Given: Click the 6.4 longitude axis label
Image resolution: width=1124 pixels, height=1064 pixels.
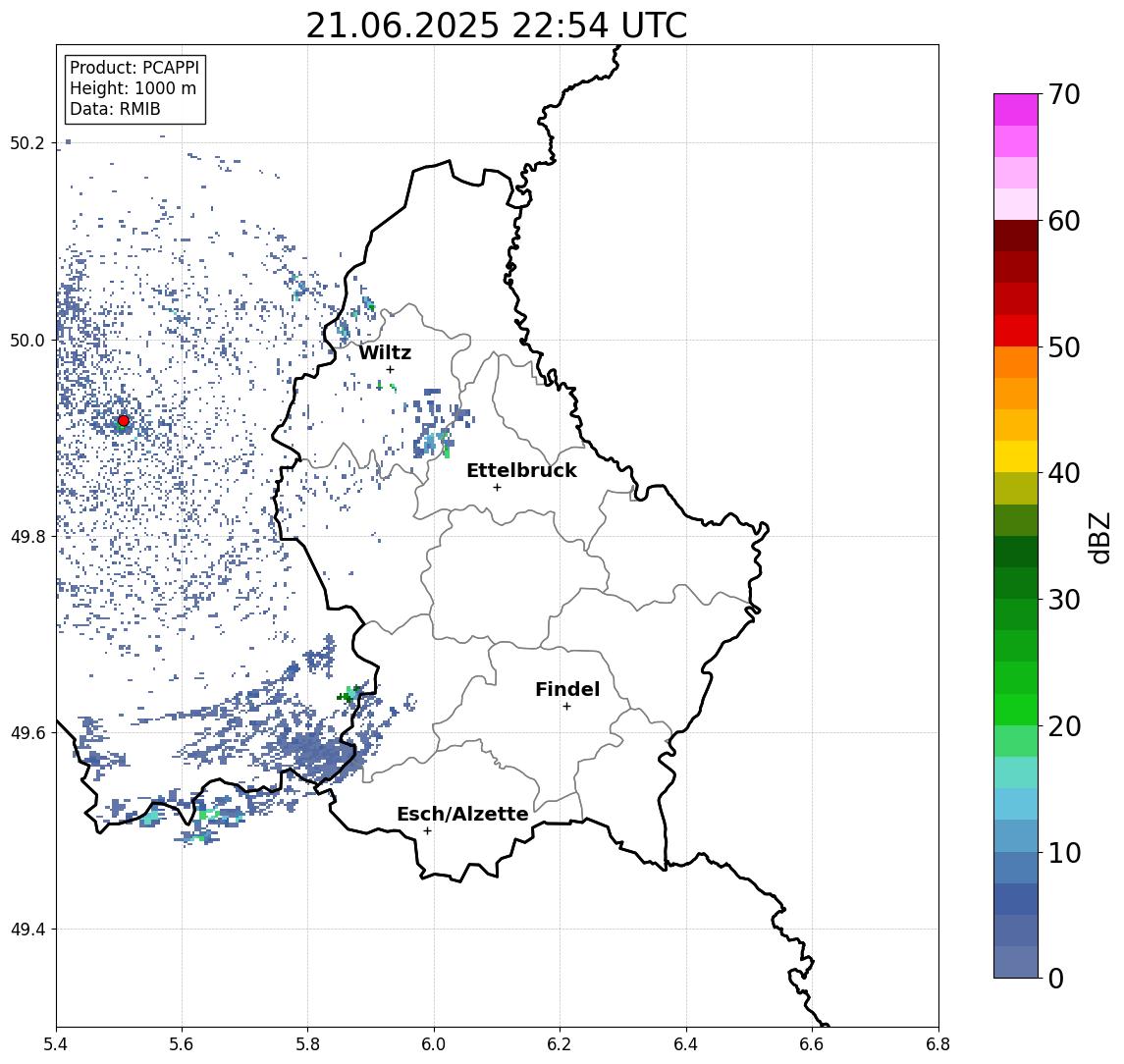Looking at the screenshot, I should (x=686, y=1044).
